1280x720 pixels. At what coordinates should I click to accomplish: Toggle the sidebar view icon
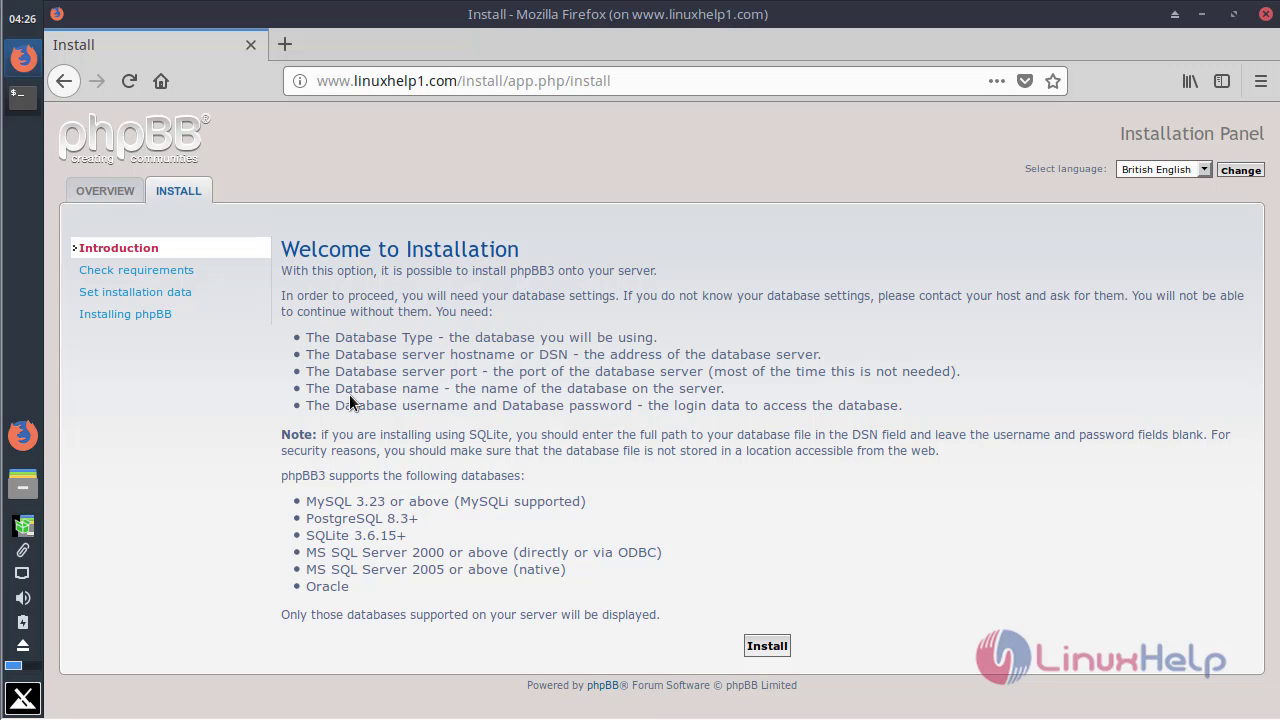(x=1222, y=81)
